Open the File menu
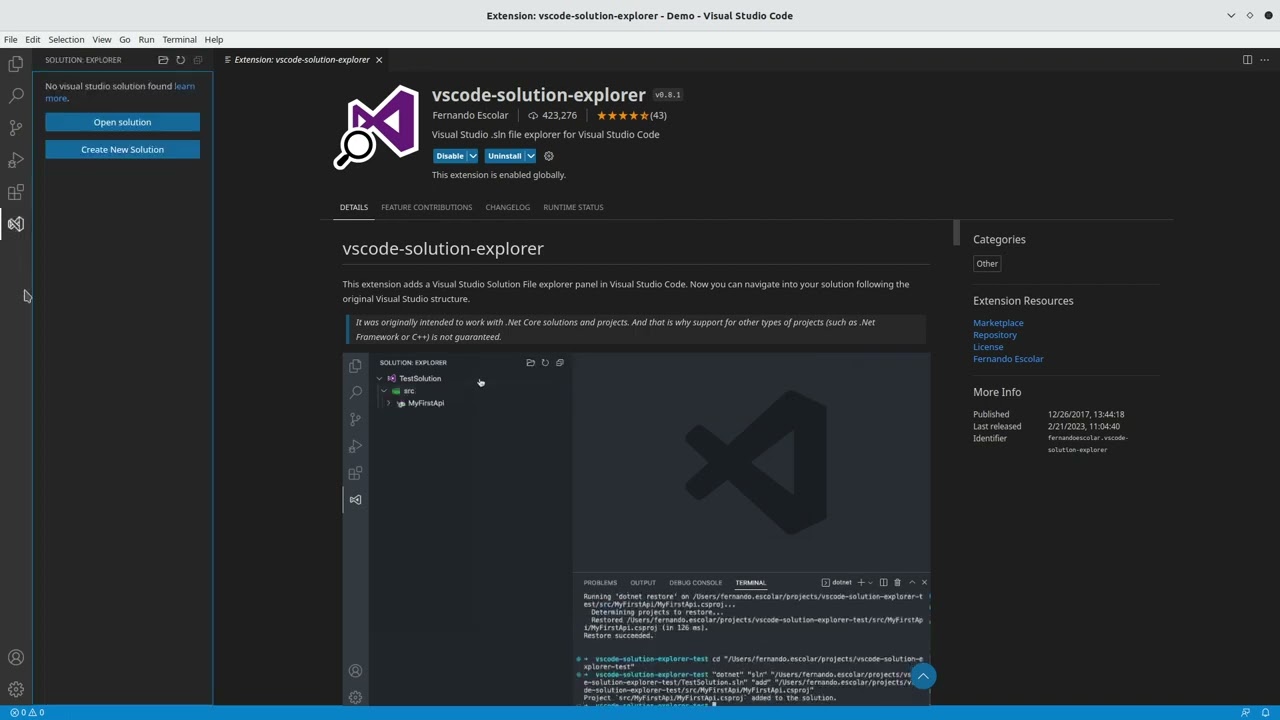 point(10,39)
